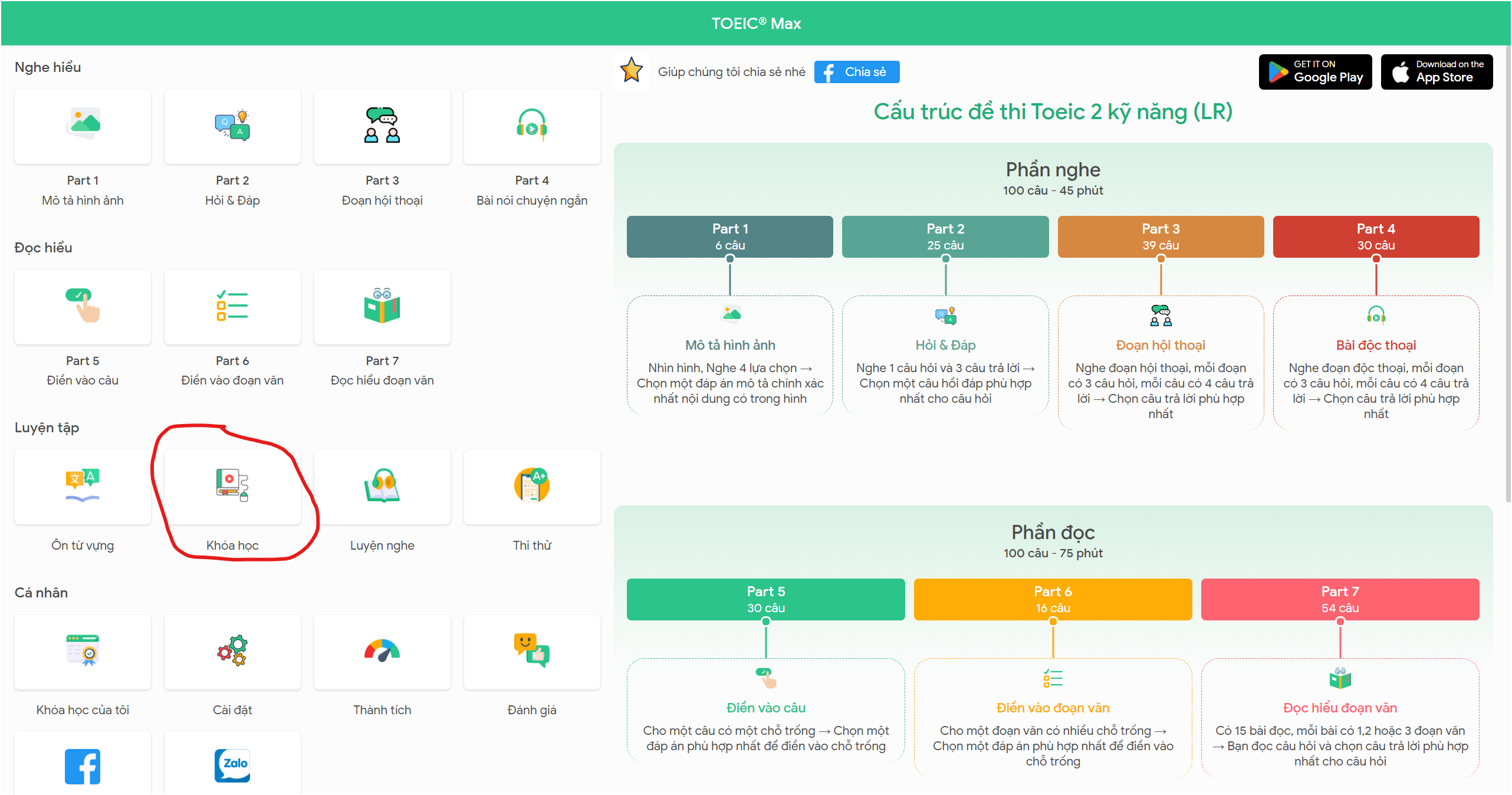Open Cài đặt settings gears icon

(x=232, y=652)
